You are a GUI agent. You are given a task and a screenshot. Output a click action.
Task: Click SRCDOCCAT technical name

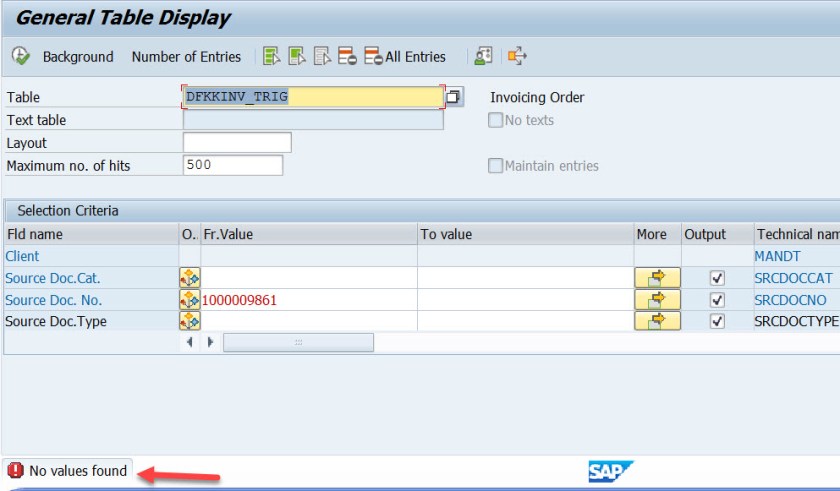tap(794, 278)
